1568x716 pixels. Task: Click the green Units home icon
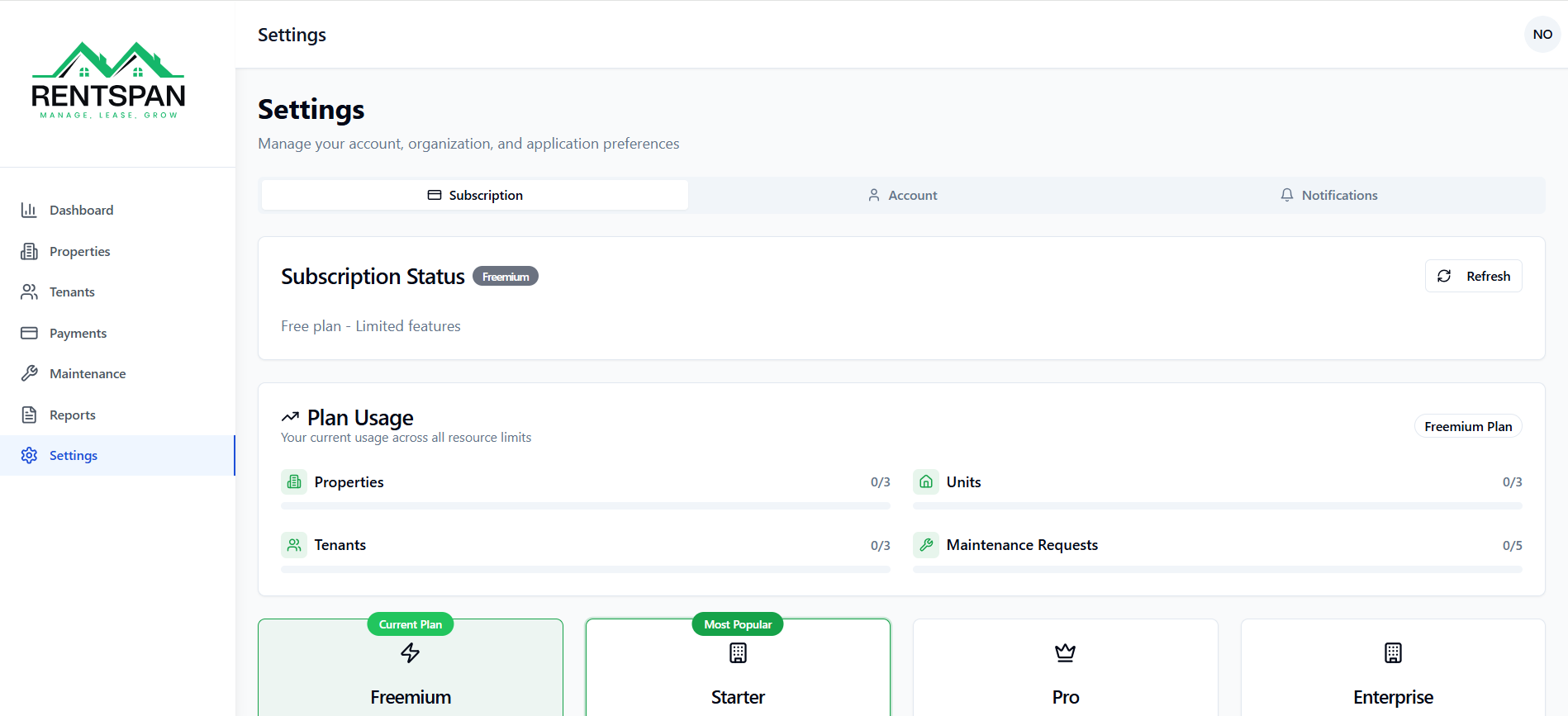click(x=926, y=481)
